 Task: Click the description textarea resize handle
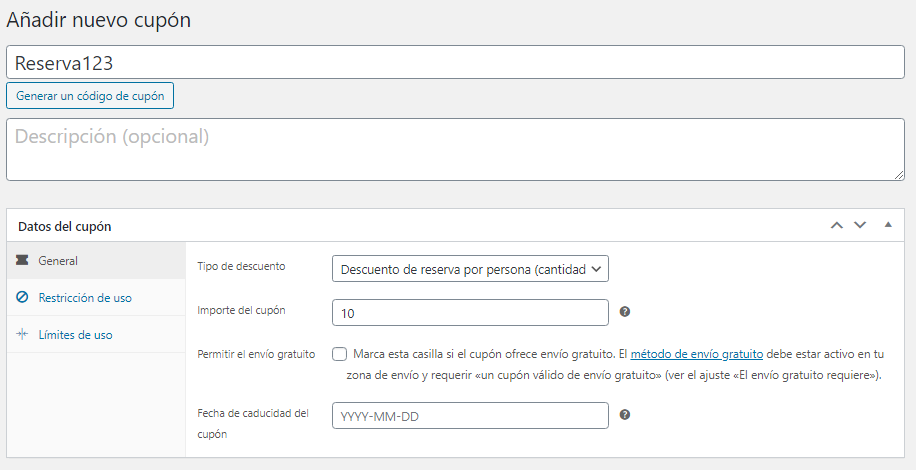pyautogui.click(x=898, y=175)
